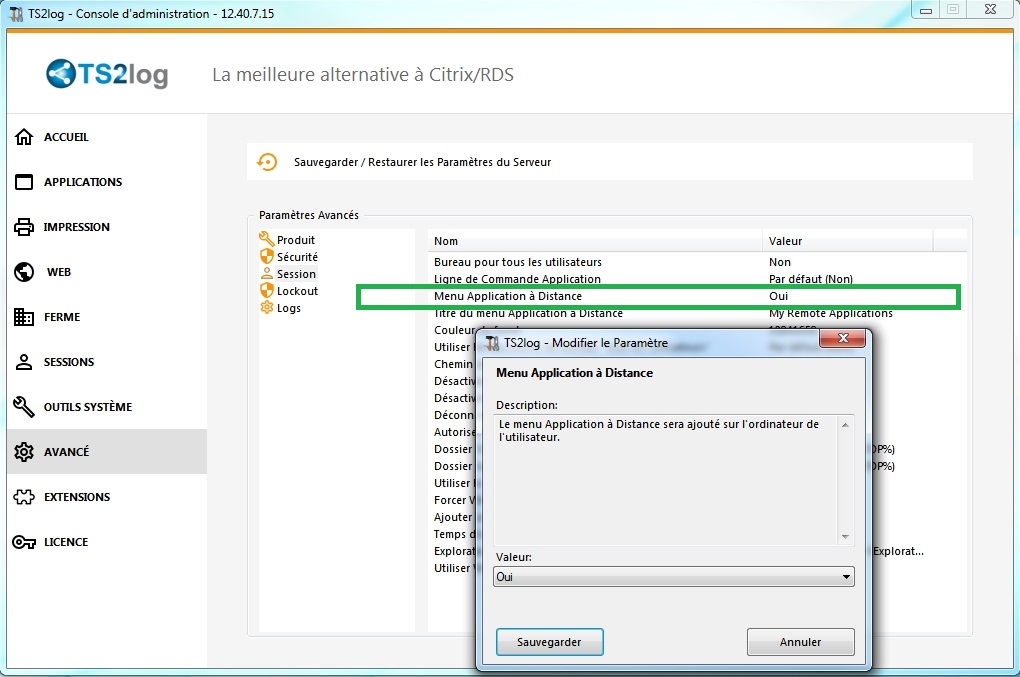Screen dimensions: 1020x677
Task: Select the Licence key icon
Action: pyautogui.click(x=24, y=542)
